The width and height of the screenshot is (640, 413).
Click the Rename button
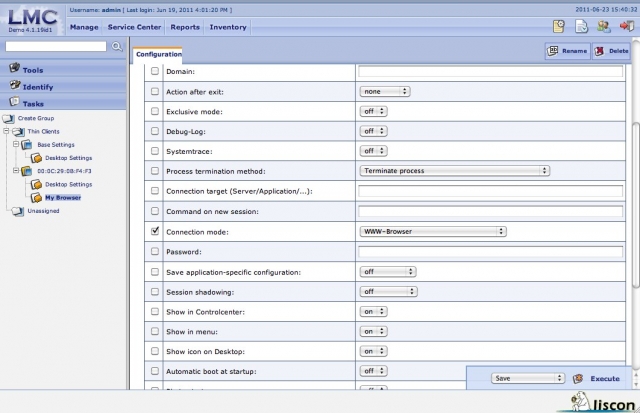(566, 51)
